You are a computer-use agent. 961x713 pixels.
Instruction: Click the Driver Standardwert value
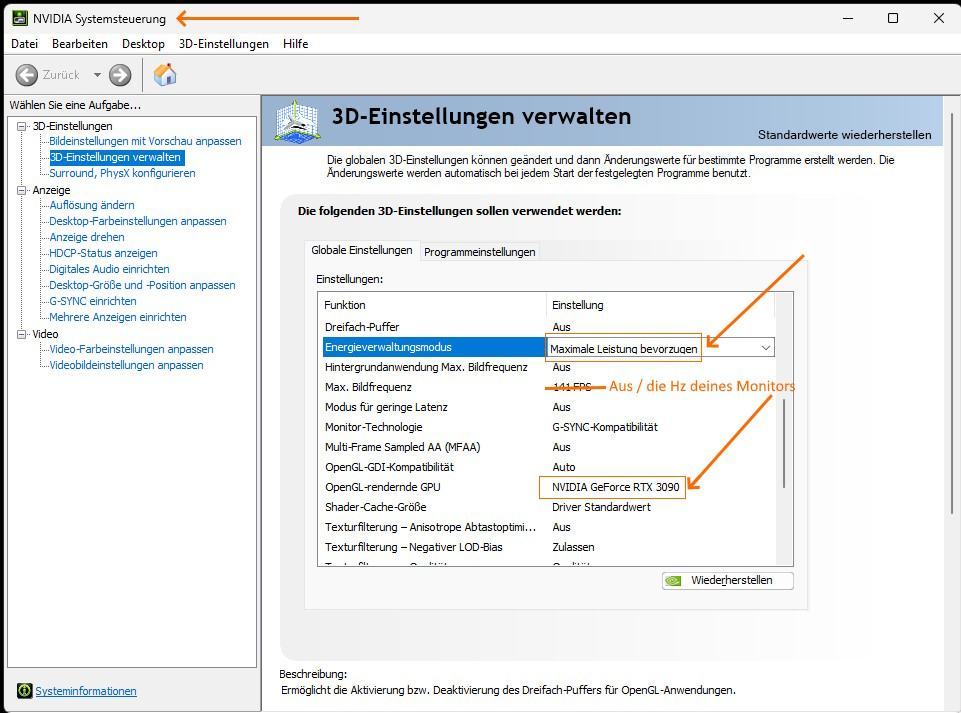(x=601, y=507)
